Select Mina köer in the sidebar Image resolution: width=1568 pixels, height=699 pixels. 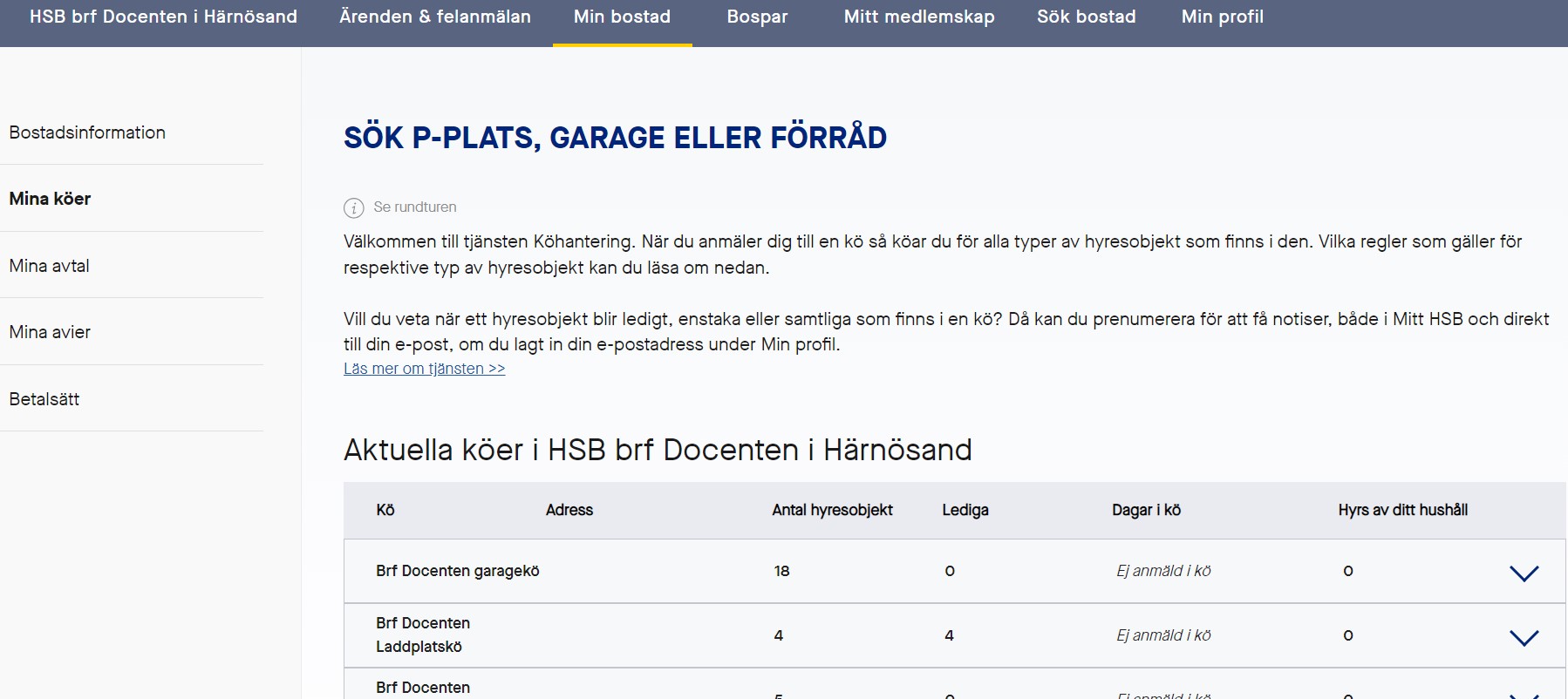pos(50,199)
